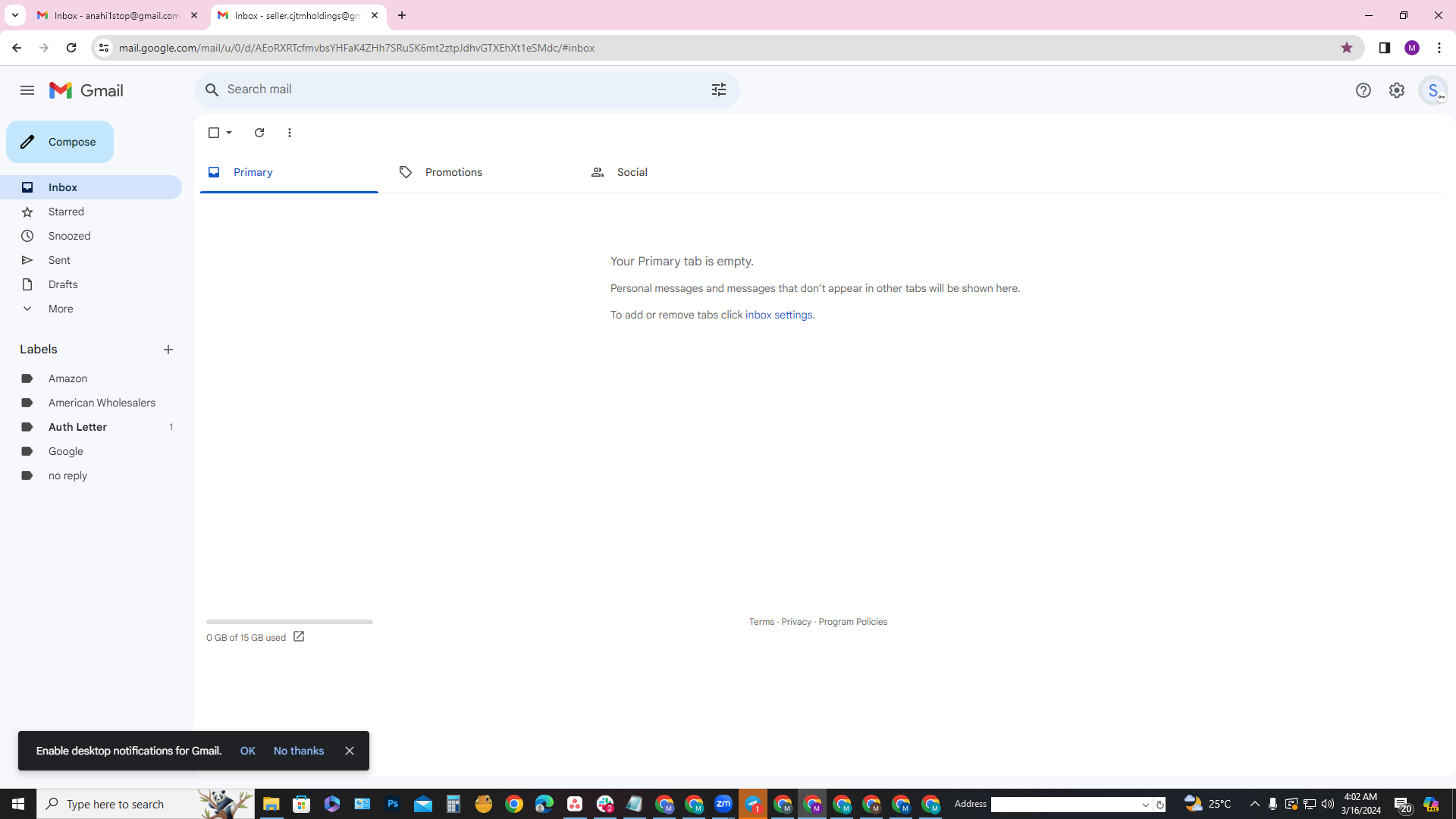1456x819 pixels.
Task: Click the Gmail logo
Action: [x=86, y=90]
